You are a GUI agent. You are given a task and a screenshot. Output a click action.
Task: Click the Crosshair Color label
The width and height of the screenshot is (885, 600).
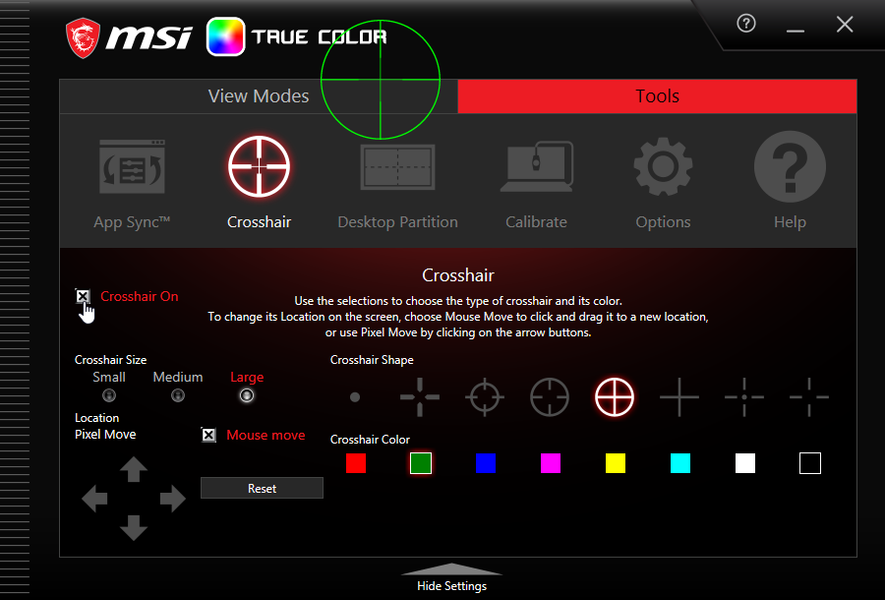pyautogui.click(x=370, y=440)
